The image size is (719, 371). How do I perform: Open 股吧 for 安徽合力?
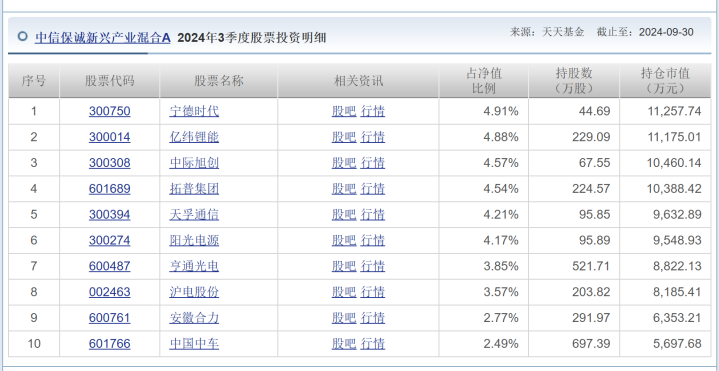(344, 318)
